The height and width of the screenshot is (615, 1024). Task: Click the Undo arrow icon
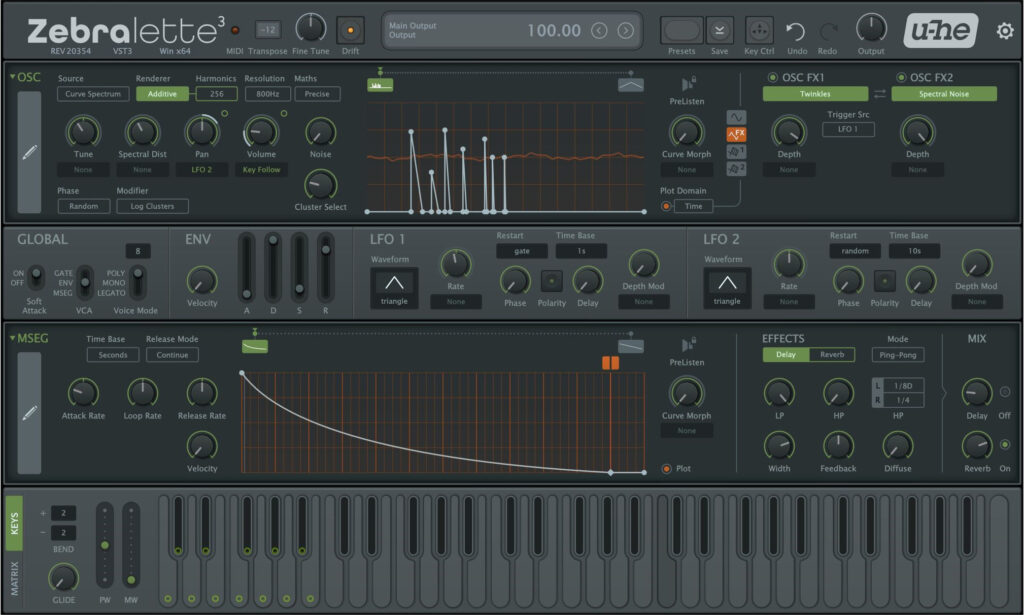(795, 30)
